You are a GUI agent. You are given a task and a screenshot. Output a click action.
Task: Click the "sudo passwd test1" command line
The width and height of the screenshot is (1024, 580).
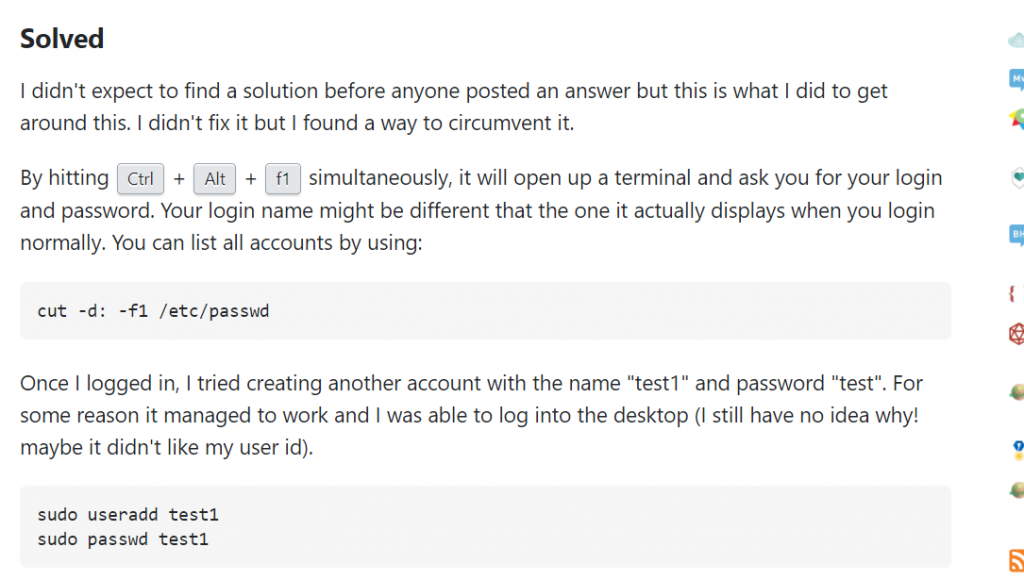[123, 540]
